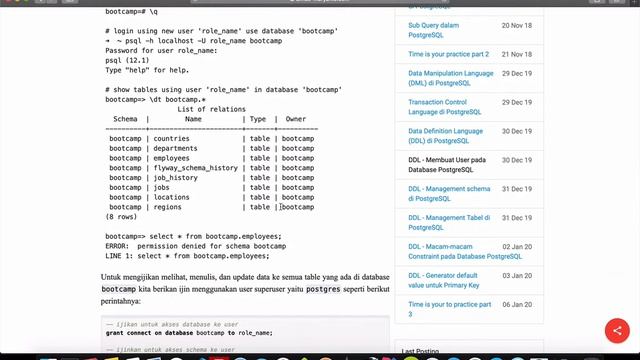Open 'Data Definition Language (DDL) di PostgreSQL' link

(x=445, y=136)
